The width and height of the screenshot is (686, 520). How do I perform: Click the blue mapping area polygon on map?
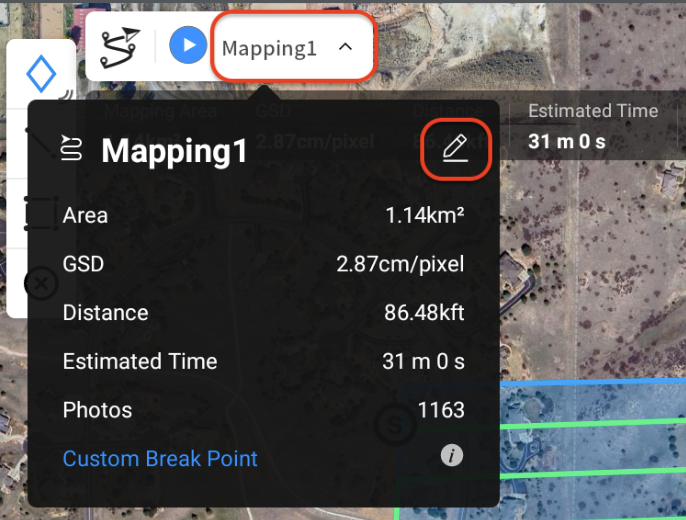[592, 450]
